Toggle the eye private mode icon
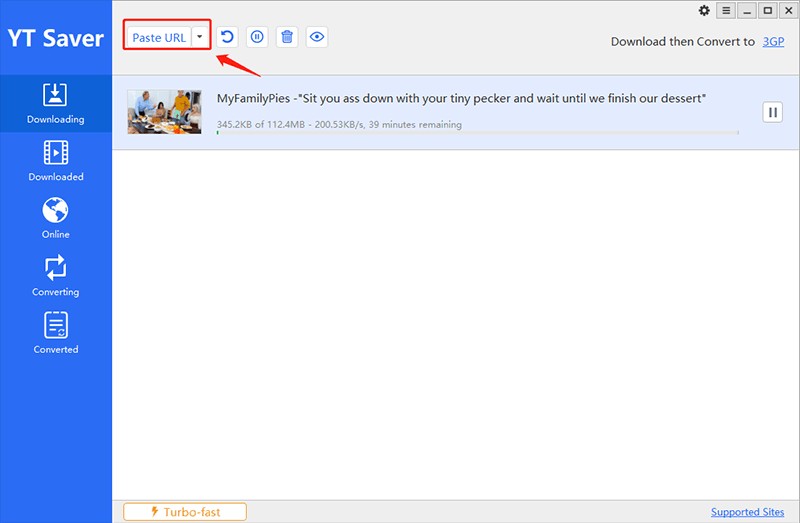The image size is (800, 523). pyautogui.click(x=317, y=37)
